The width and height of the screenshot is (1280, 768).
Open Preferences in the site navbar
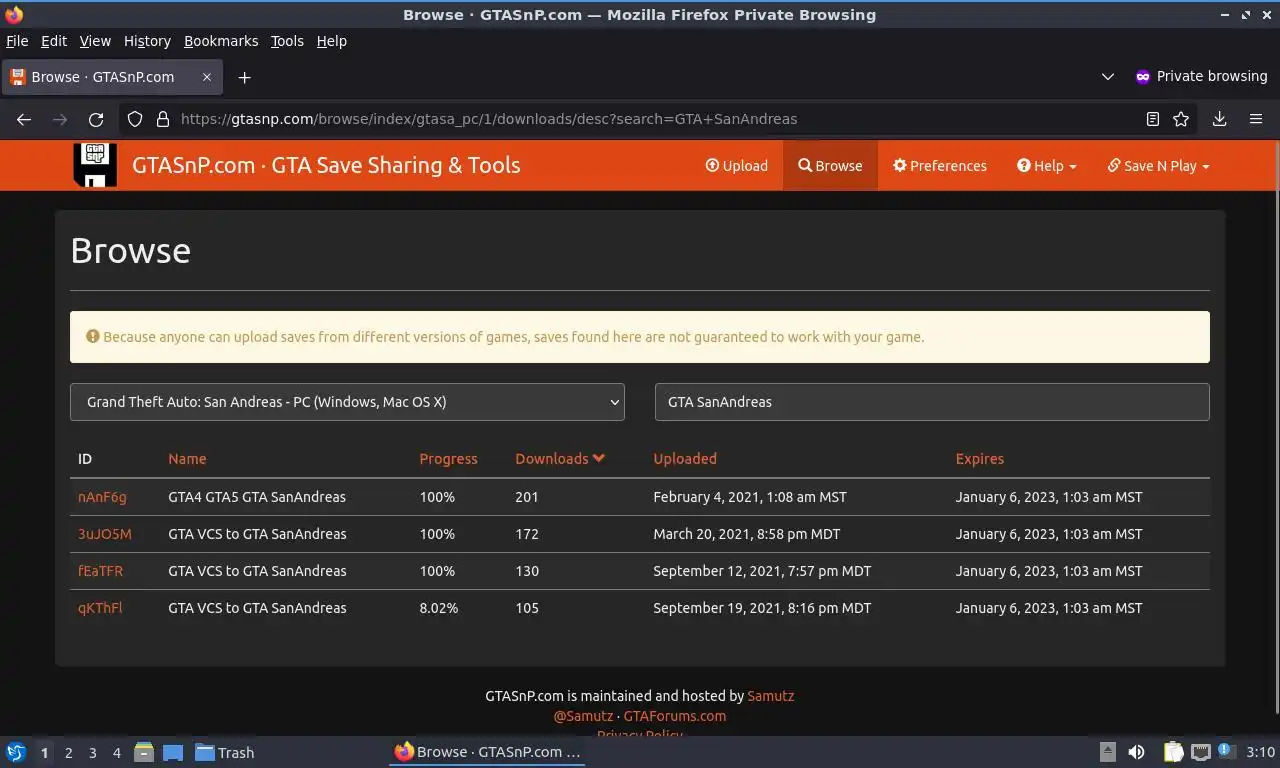click(x=940, y=166)
